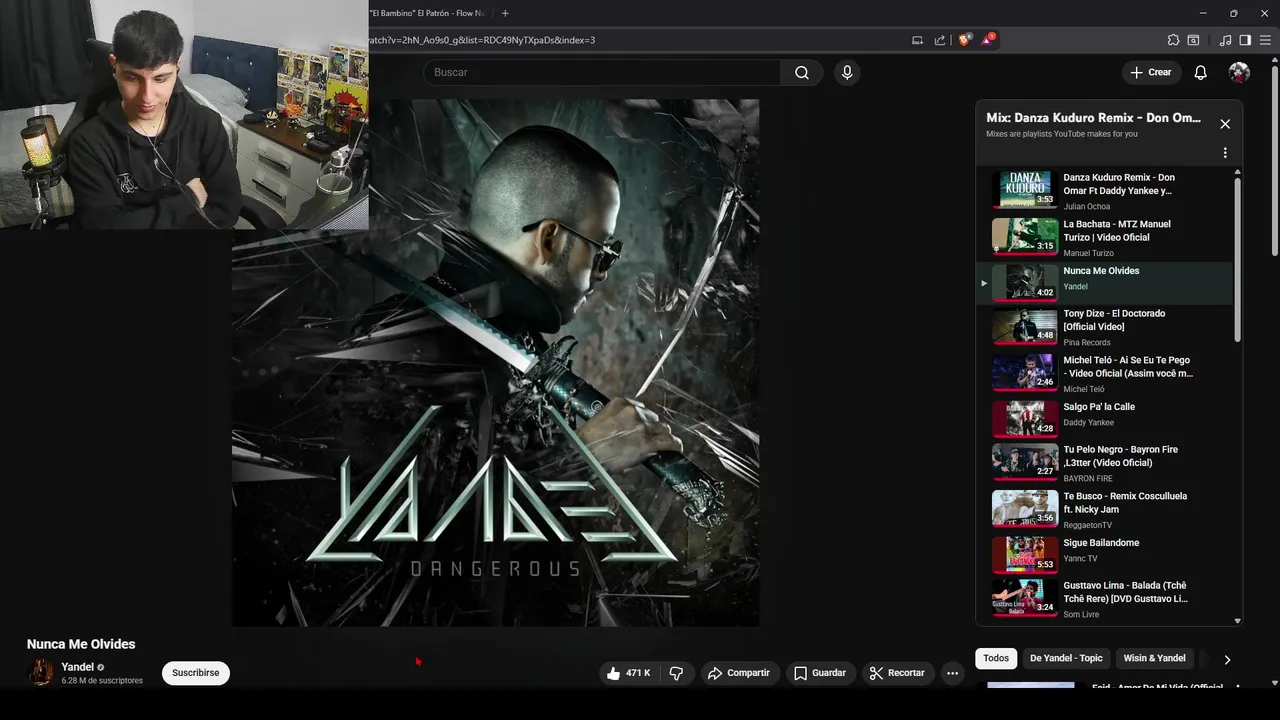Click 'Pina Records' channel name in playlist
The image size is (1280, 720).
click(1087, 343)
